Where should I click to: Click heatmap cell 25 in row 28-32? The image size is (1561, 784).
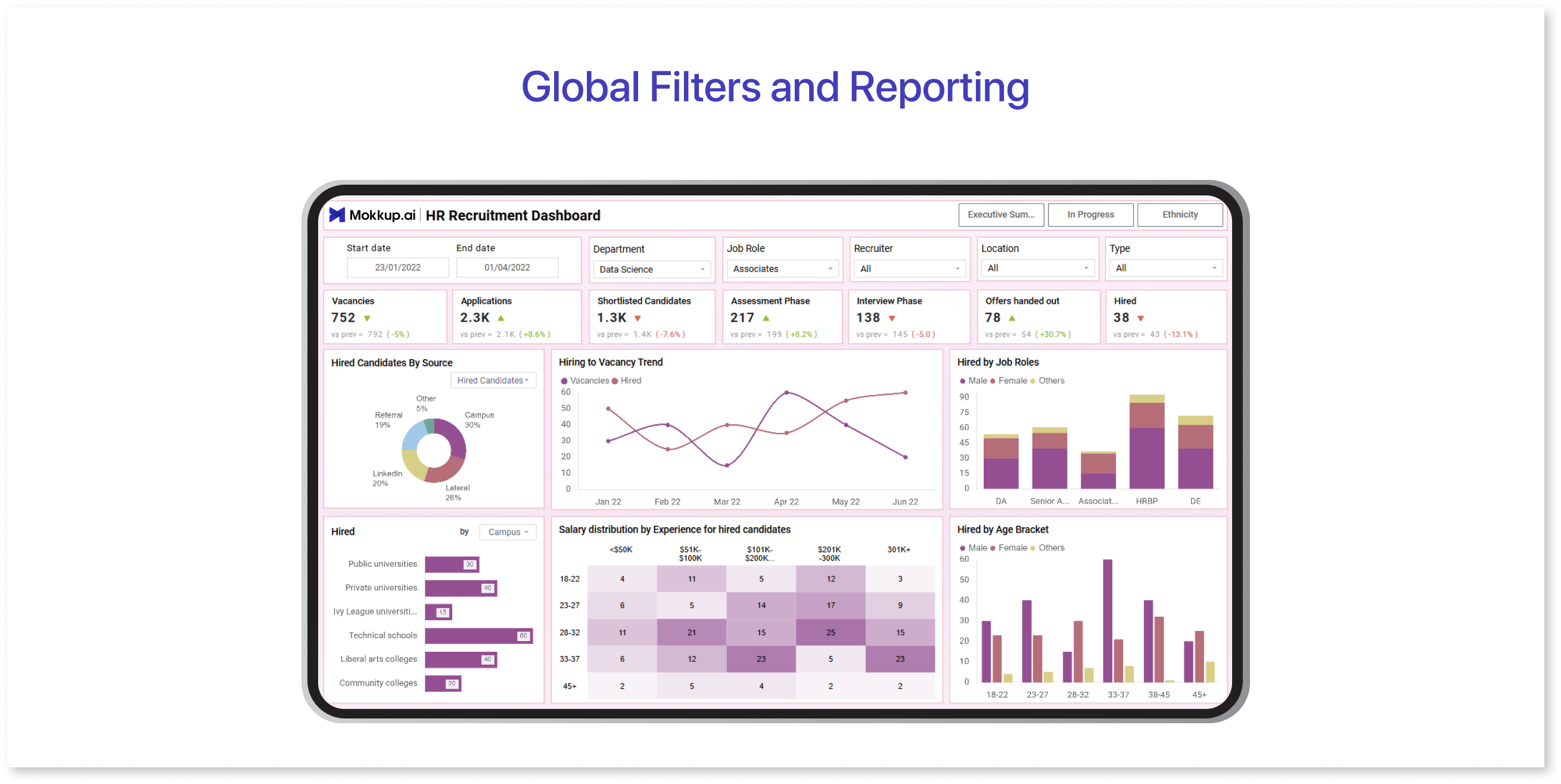pyautogui.click(x=831, y=632)
